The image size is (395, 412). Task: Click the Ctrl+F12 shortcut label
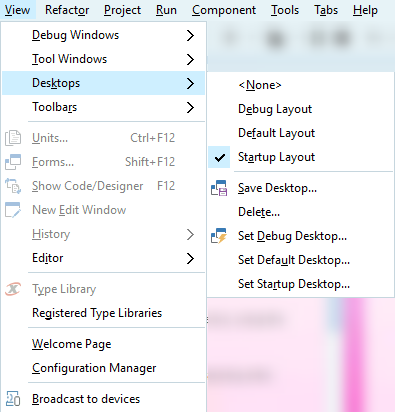pos(153,138)
